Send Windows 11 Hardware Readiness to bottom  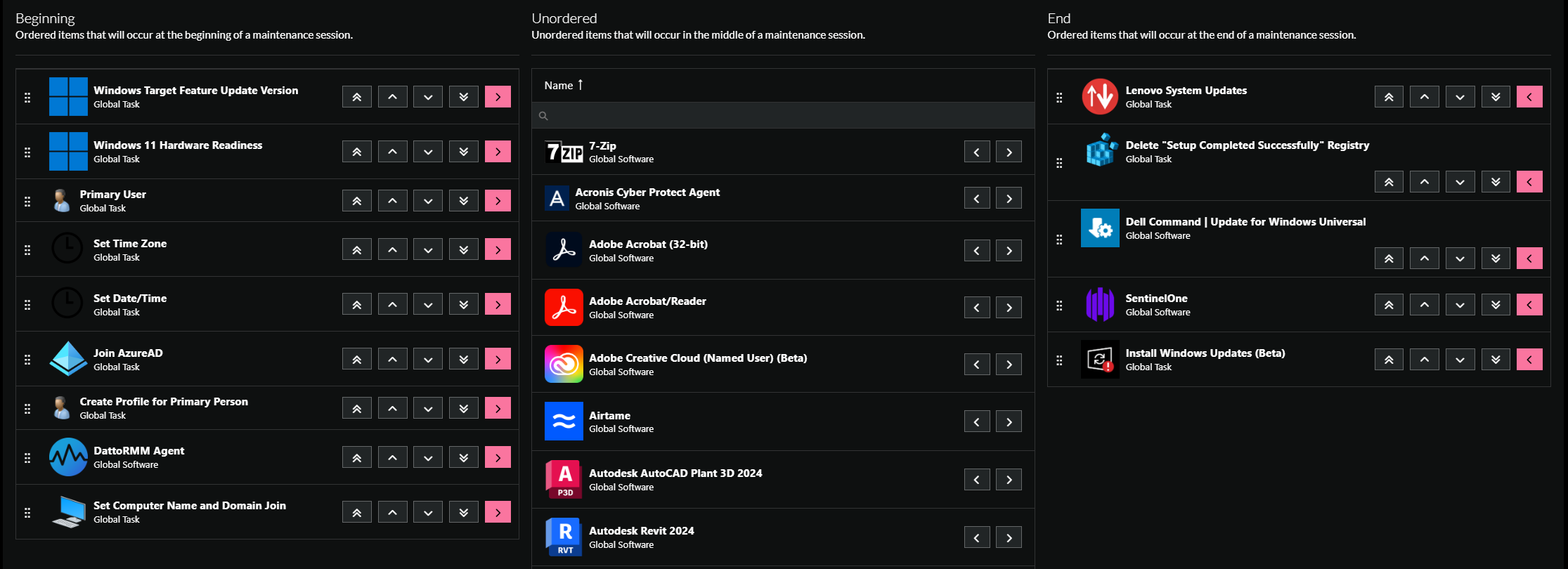[464, 152]
